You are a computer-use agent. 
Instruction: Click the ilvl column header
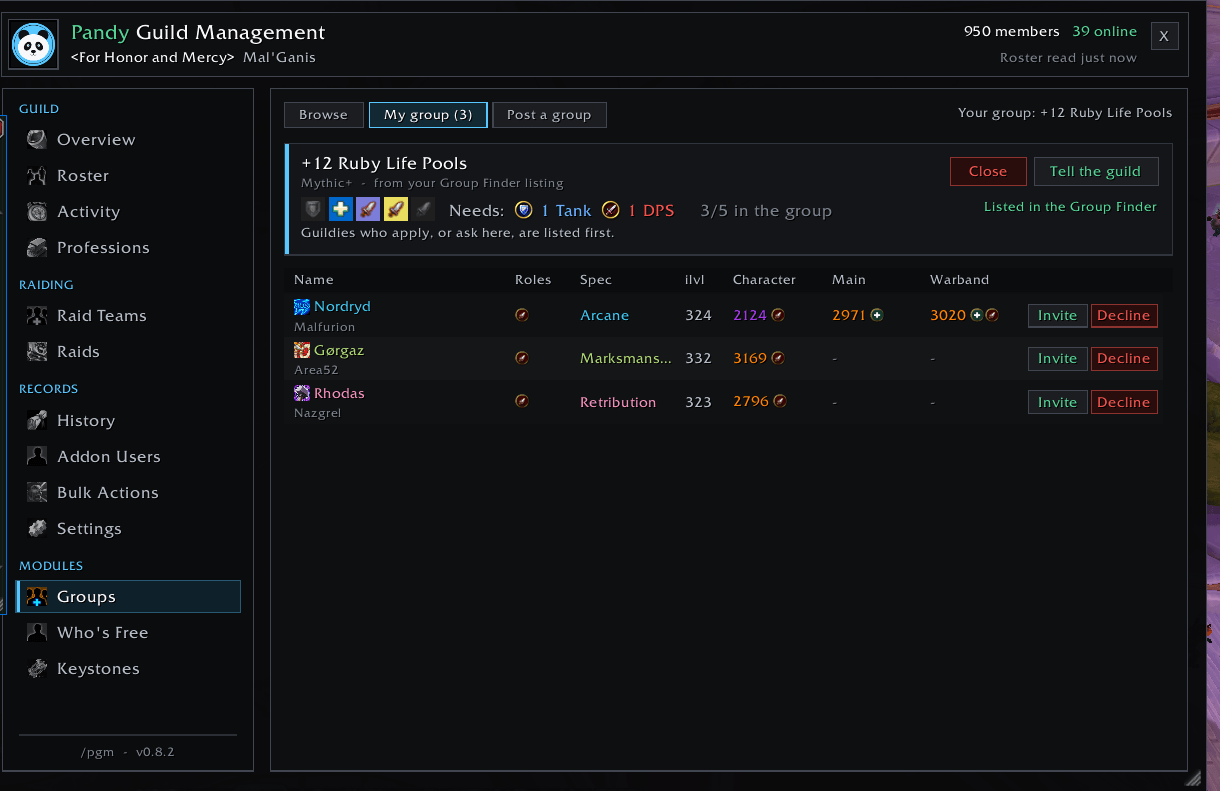[695, 280]
